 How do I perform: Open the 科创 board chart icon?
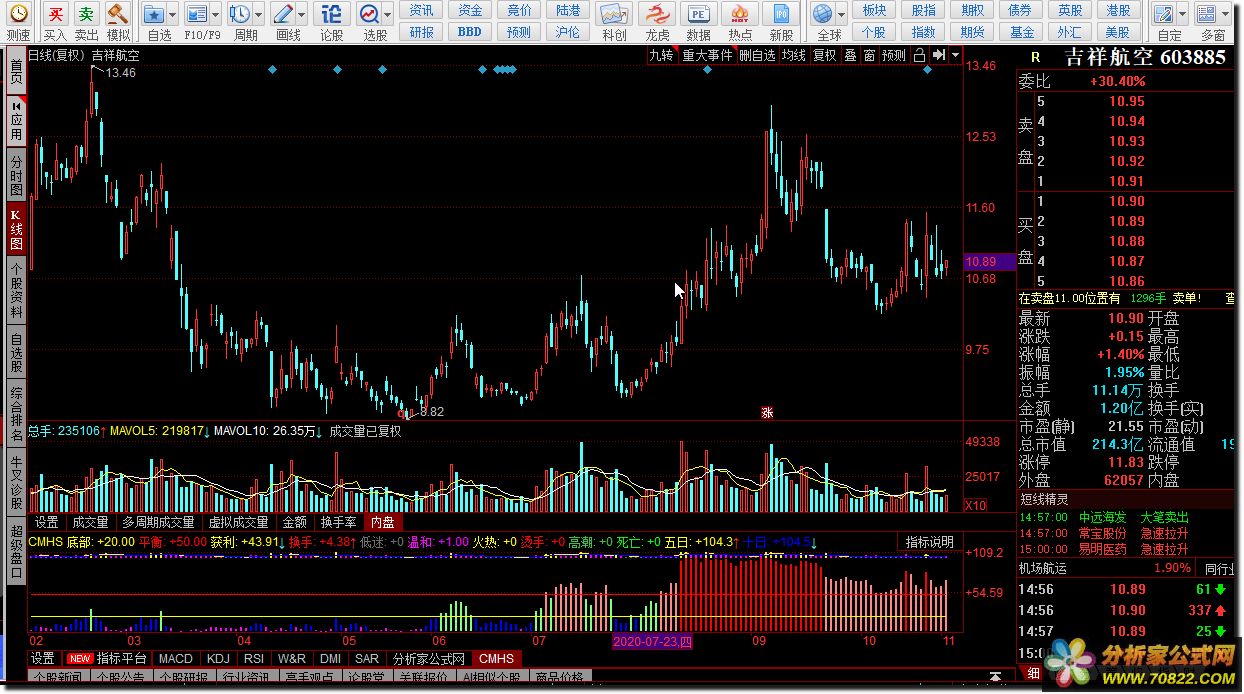(614, 14)
